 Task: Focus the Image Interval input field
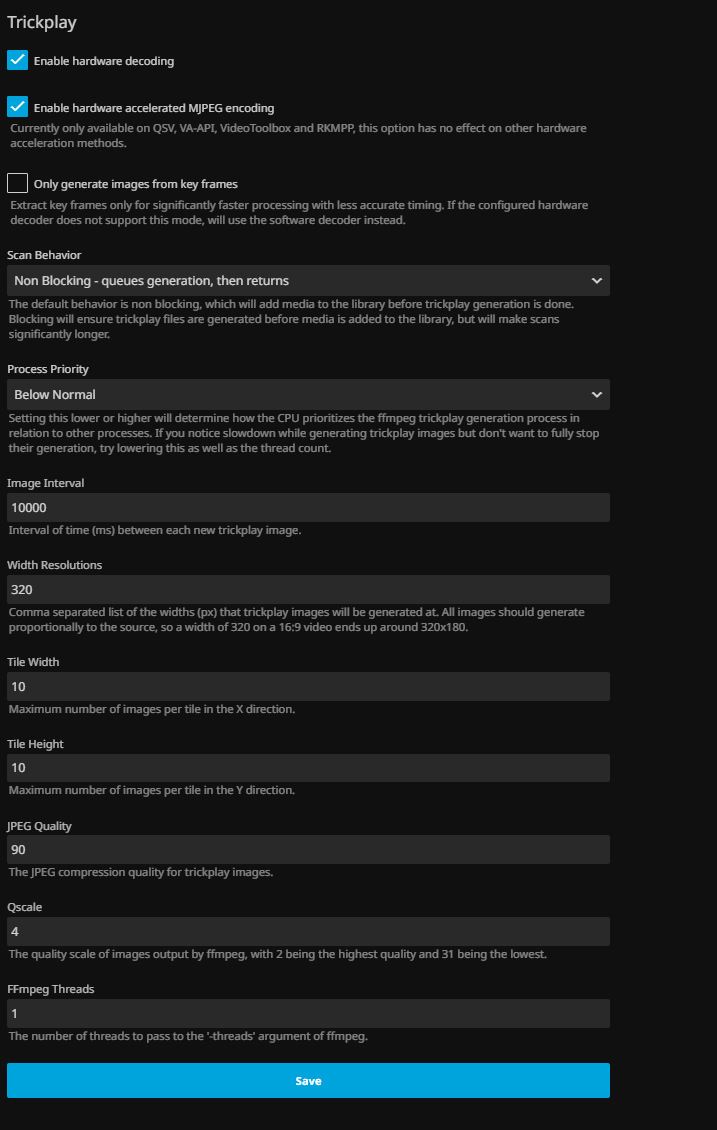pyautogui.click(x=308, y=507)
